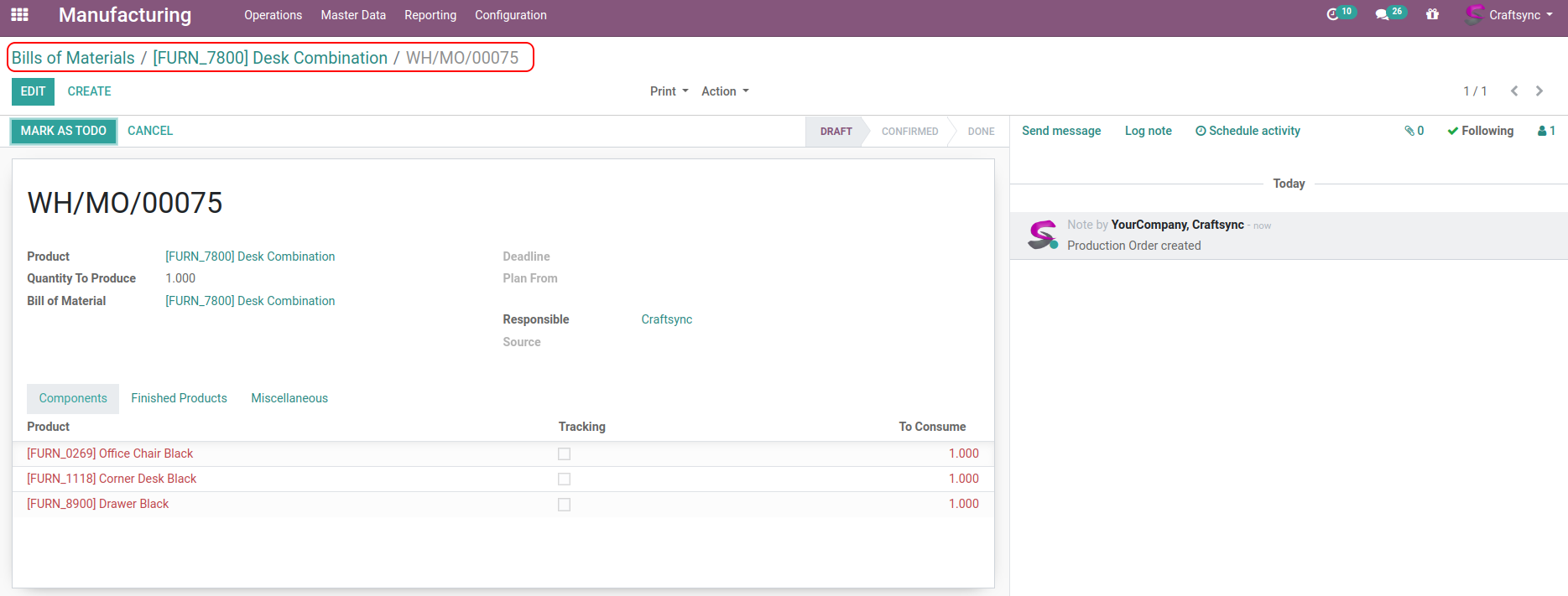Viewport: 1568px width, 596px height.
Task: Go to next record arrow
Action: [1539, 91]
